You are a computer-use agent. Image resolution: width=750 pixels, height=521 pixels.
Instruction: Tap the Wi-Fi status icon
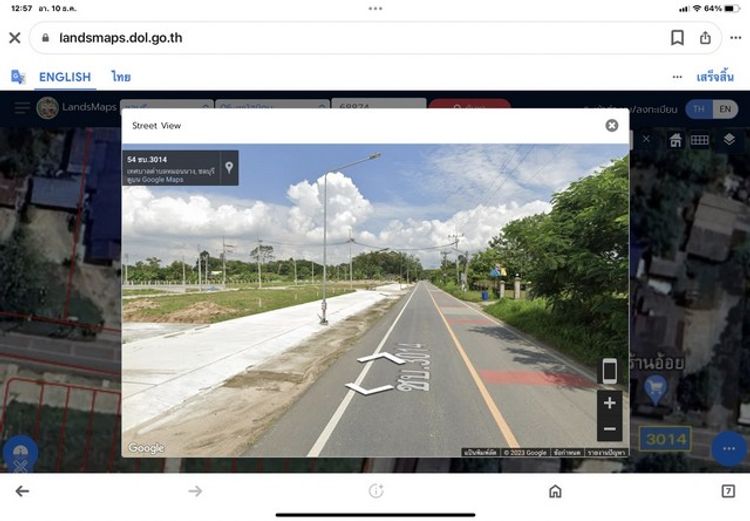(697, 9)
